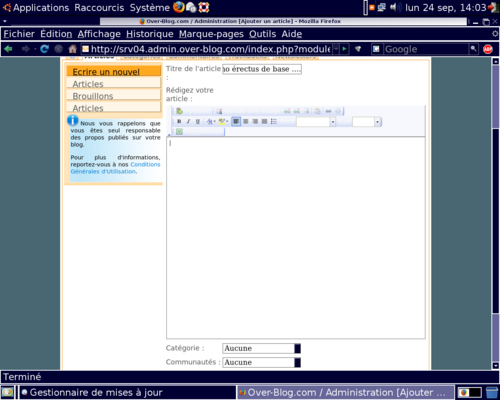Launch Firefox from the top panel

[x=179, y=7]
